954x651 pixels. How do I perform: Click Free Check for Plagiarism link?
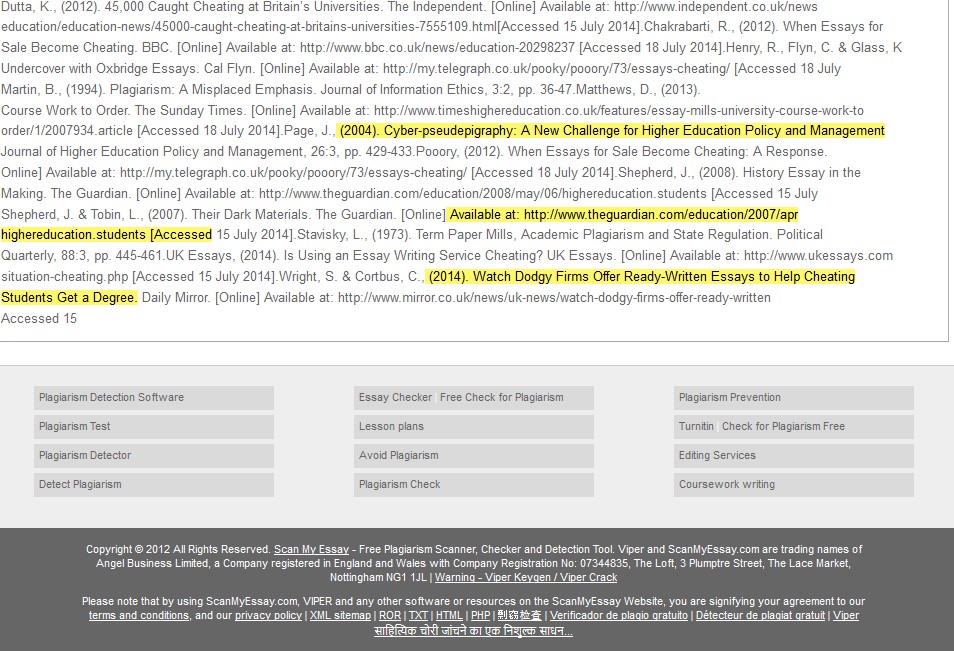point(502,397)
